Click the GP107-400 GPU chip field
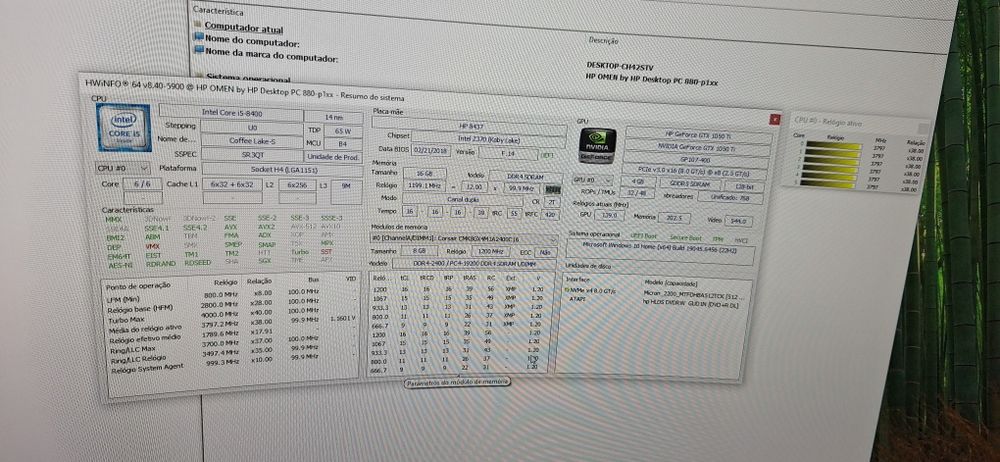This screenshot has width=1000, height=462. (x=696, y=160)
